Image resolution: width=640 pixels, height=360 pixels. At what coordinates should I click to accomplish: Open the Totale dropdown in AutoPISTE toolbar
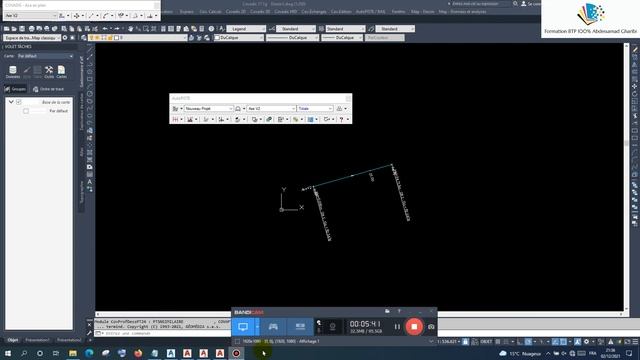point(315,109)
